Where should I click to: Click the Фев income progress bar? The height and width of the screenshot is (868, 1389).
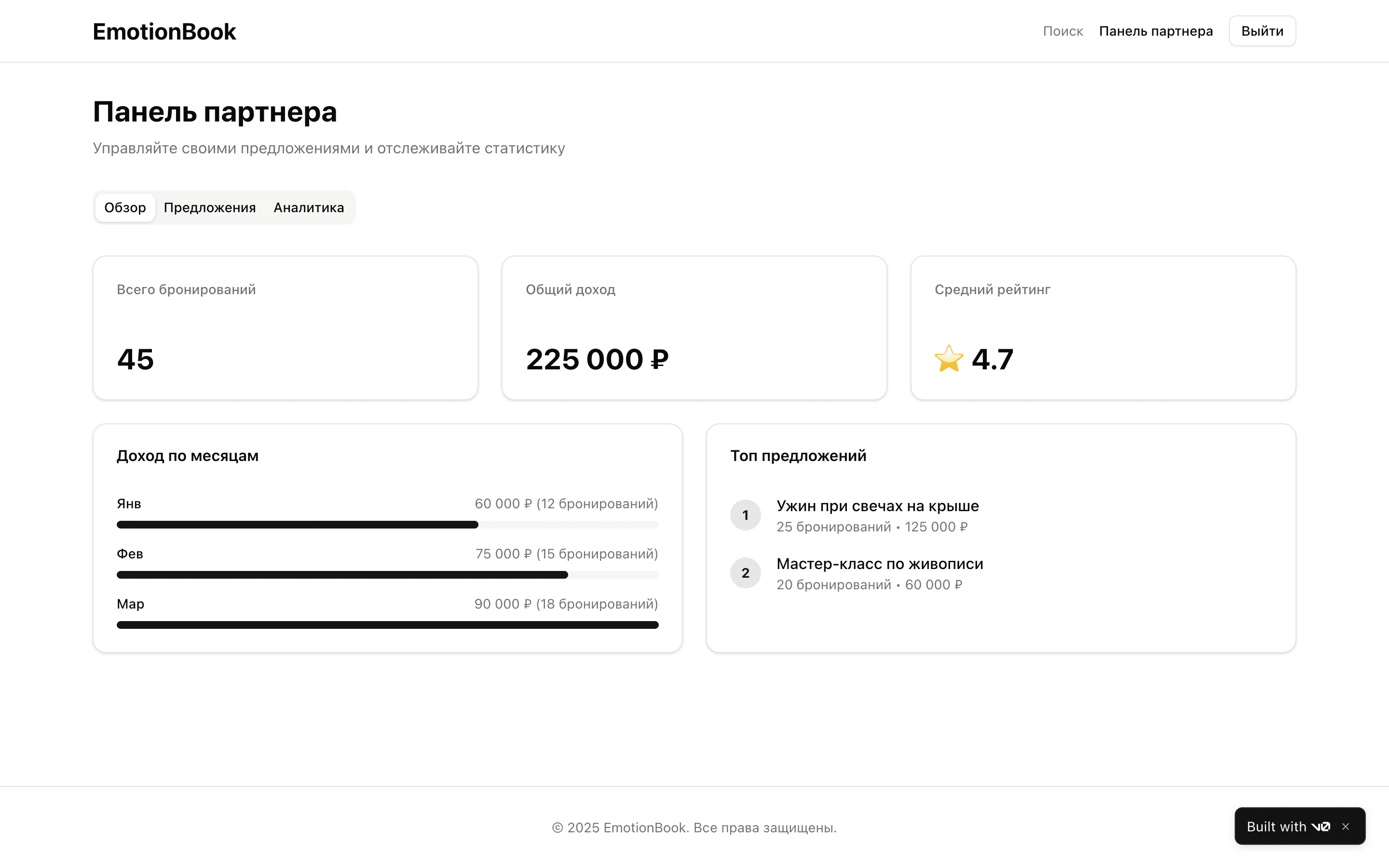tap(387, 575)
